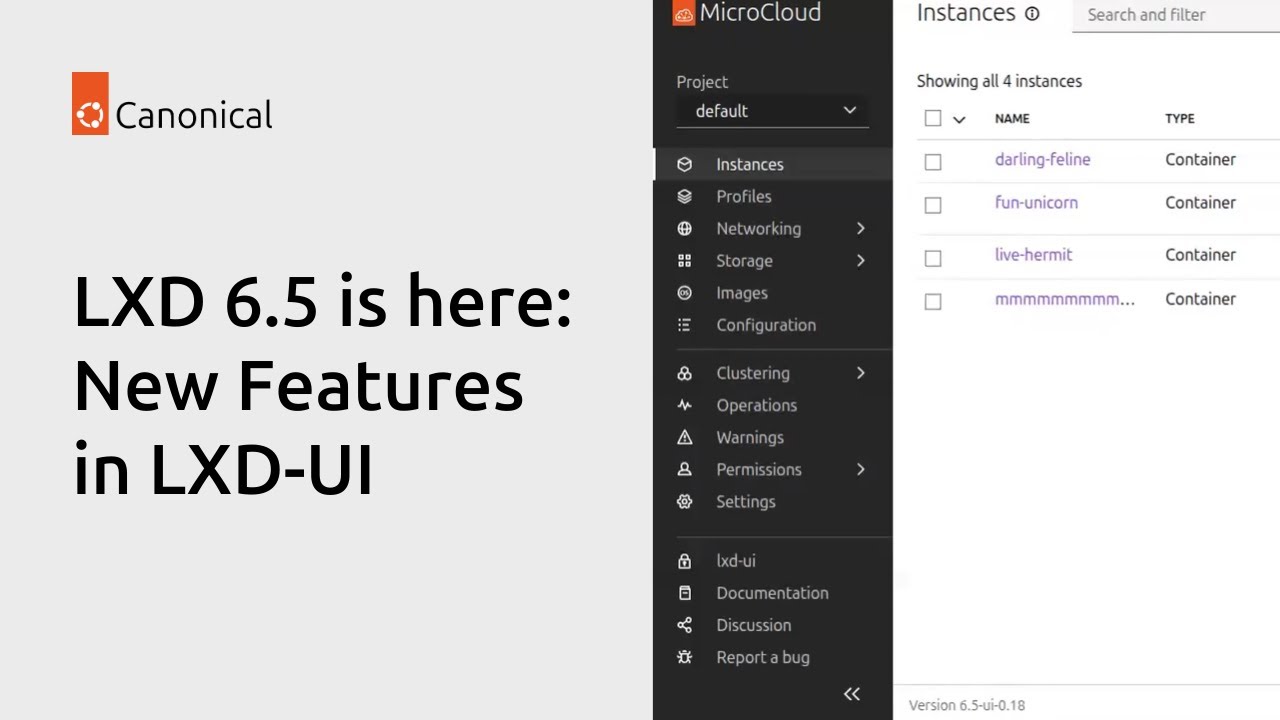Focus the Search and filter field

click(1176, 15)
